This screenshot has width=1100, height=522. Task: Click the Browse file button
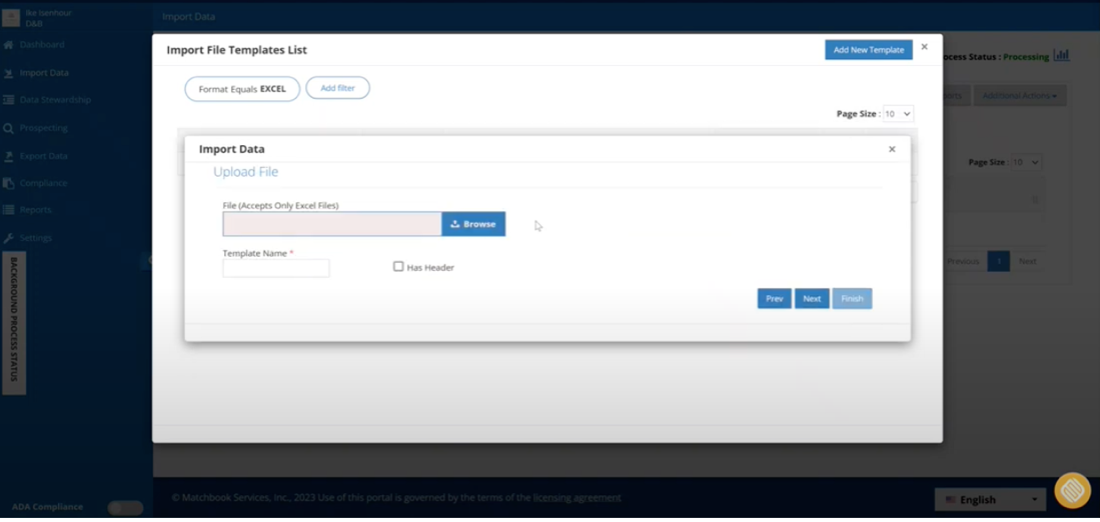click(474, 224)
